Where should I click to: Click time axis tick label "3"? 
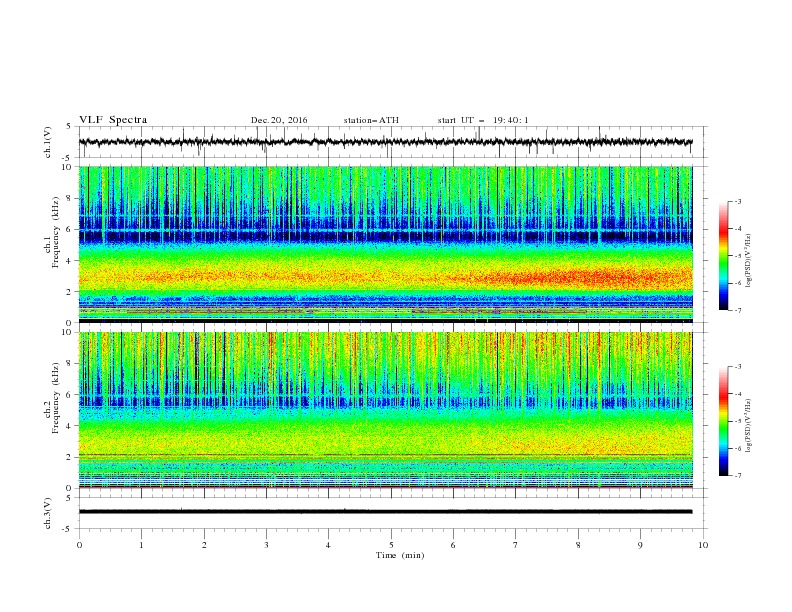(x=266, y=545)
